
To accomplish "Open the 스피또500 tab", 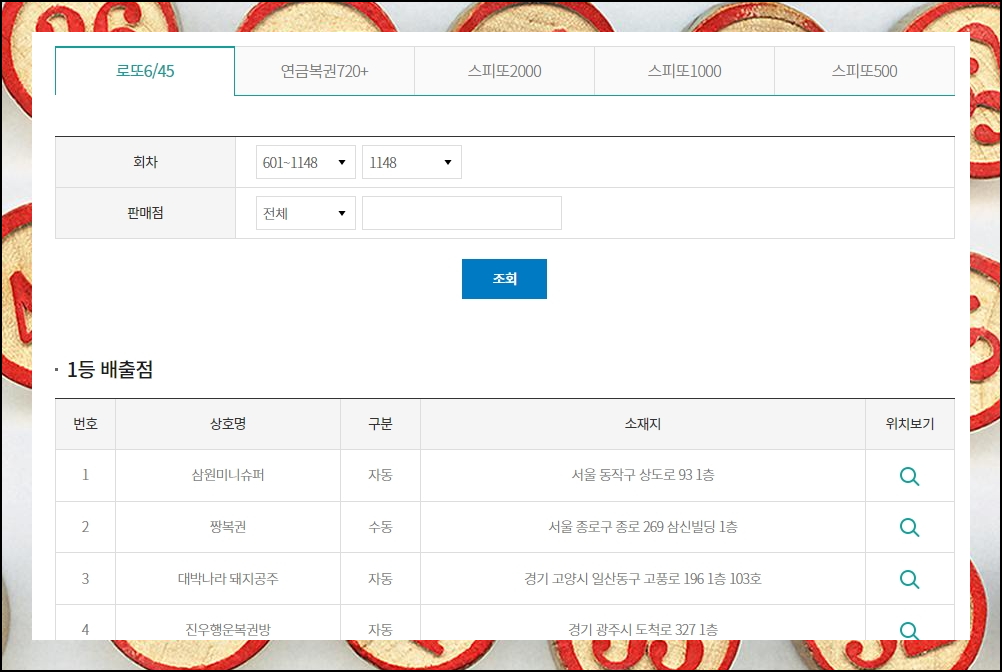I will (x=865, y=71).
